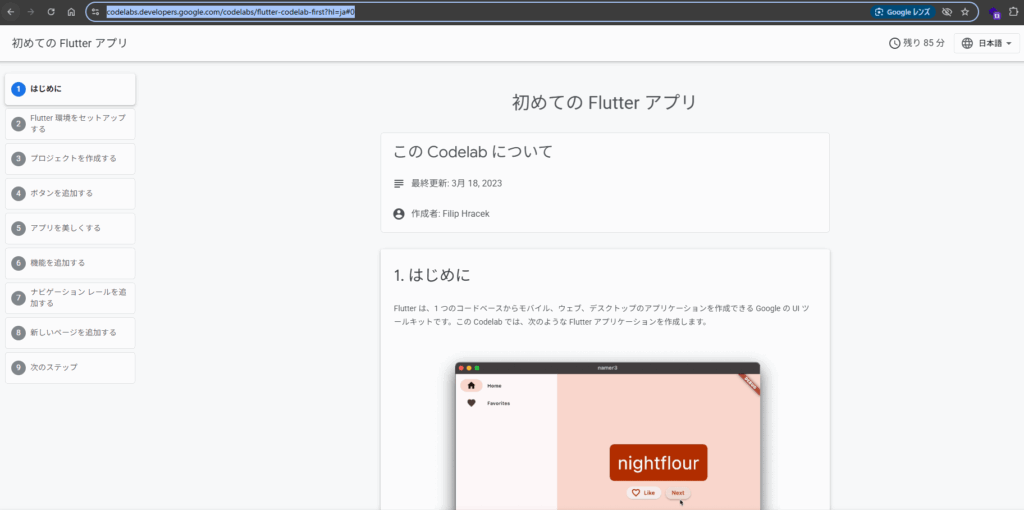
Task: Select step 5 アプリを美しくする
Action: 70,229
